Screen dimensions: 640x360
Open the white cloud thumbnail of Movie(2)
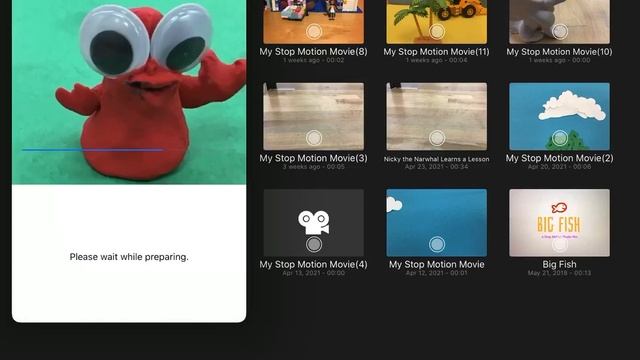point(559,116)
